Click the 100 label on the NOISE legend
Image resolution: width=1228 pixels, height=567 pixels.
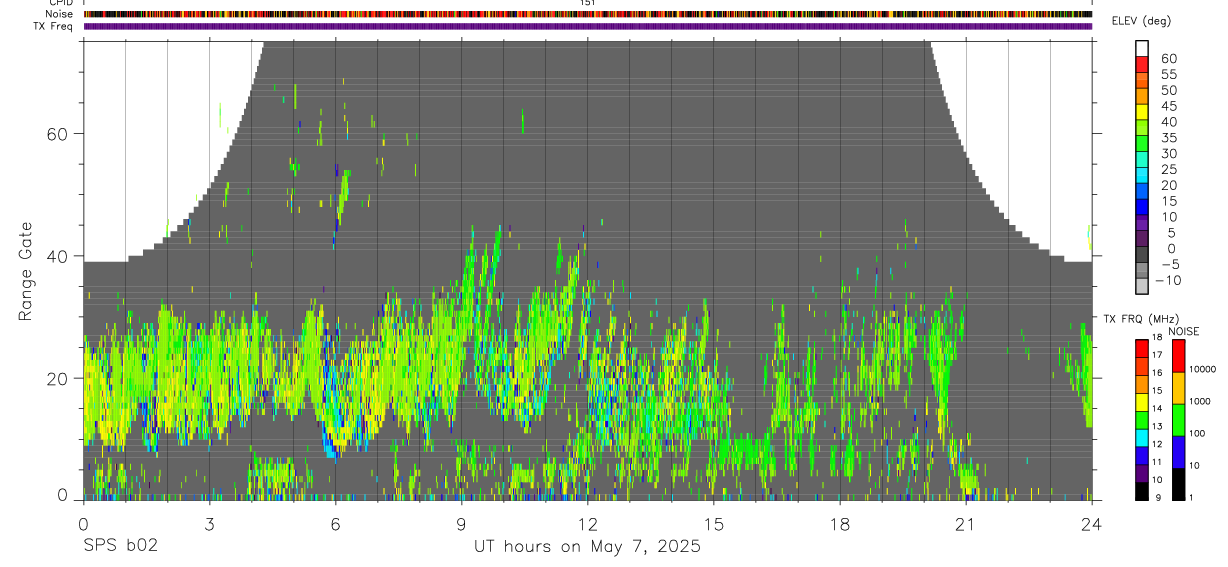(x=1197, y=434)
